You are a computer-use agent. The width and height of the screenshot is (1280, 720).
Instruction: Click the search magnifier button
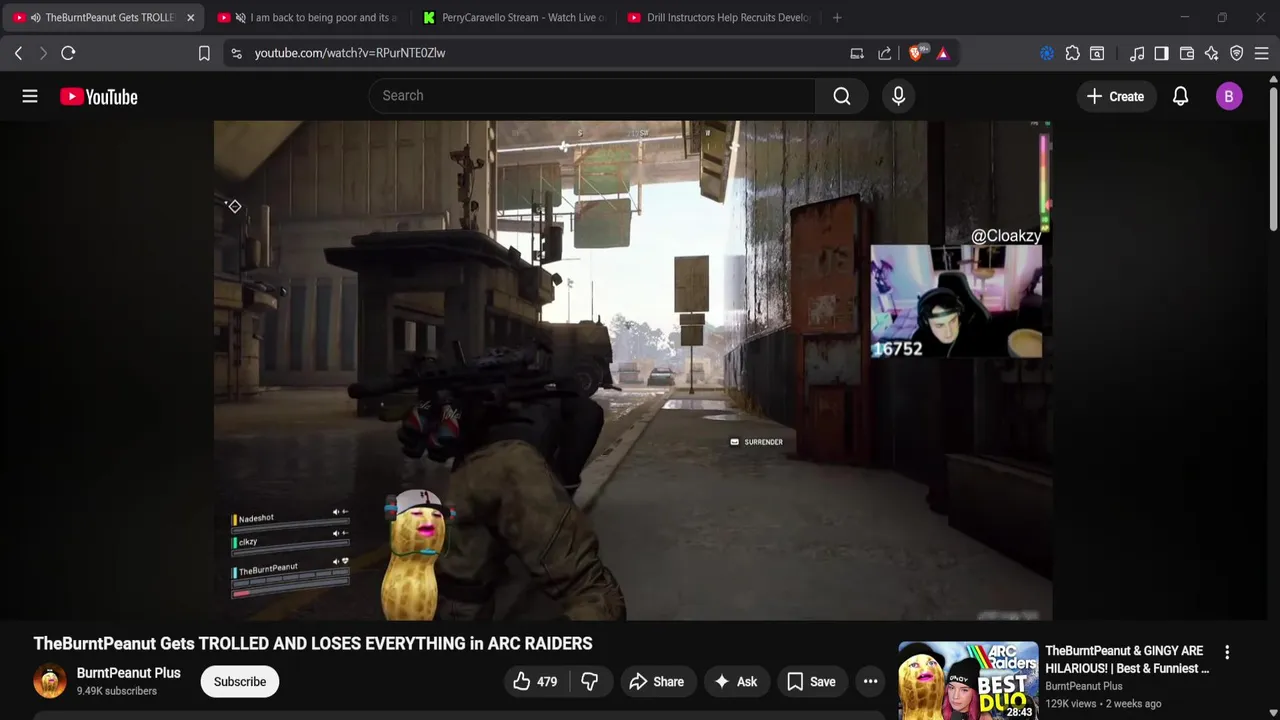click(x=842, y=96)
